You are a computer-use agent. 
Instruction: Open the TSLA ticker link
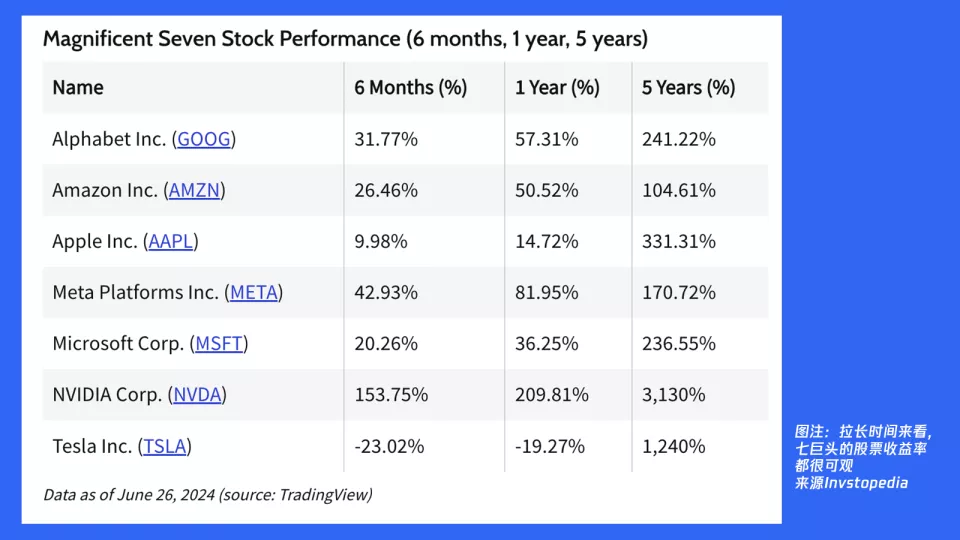click(x=165, y=446)
